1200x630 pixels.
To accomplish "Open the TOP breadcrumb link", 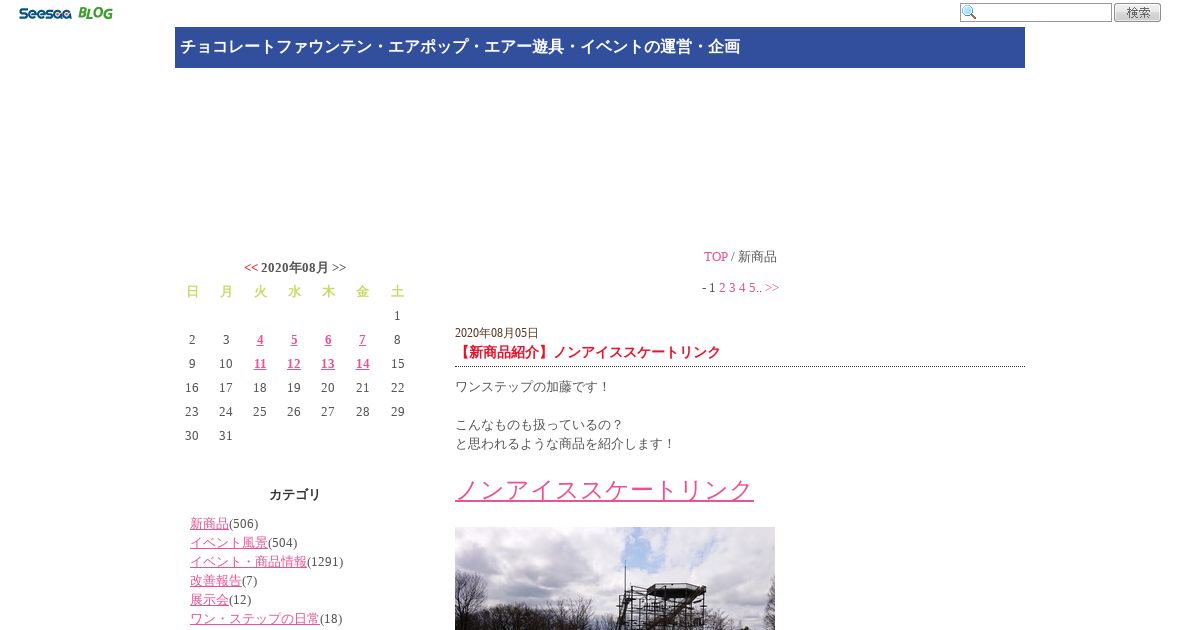I will [716, 257].
